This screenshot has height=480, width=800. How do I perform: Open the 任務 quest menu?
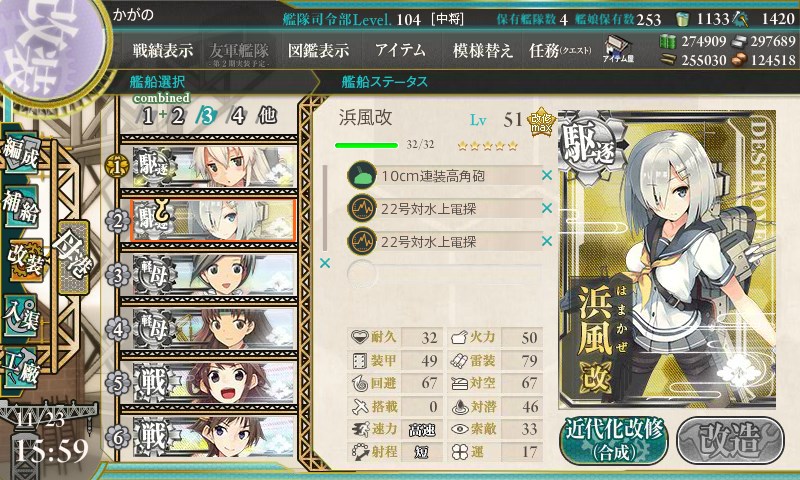click(560, 50)
